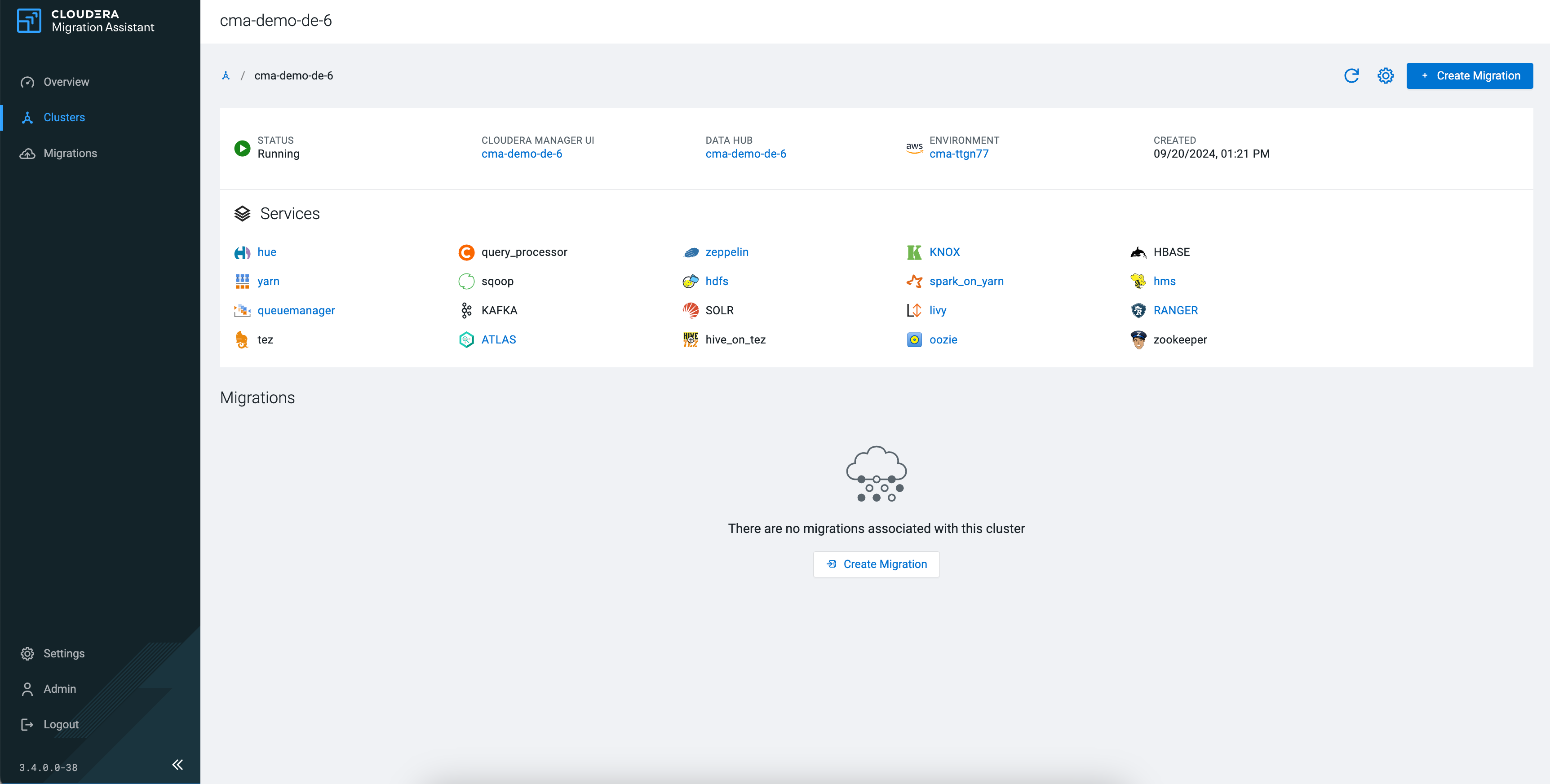1550x784 pixels.
Task: Click the hue service icon
Action: [x=242, y=252]
